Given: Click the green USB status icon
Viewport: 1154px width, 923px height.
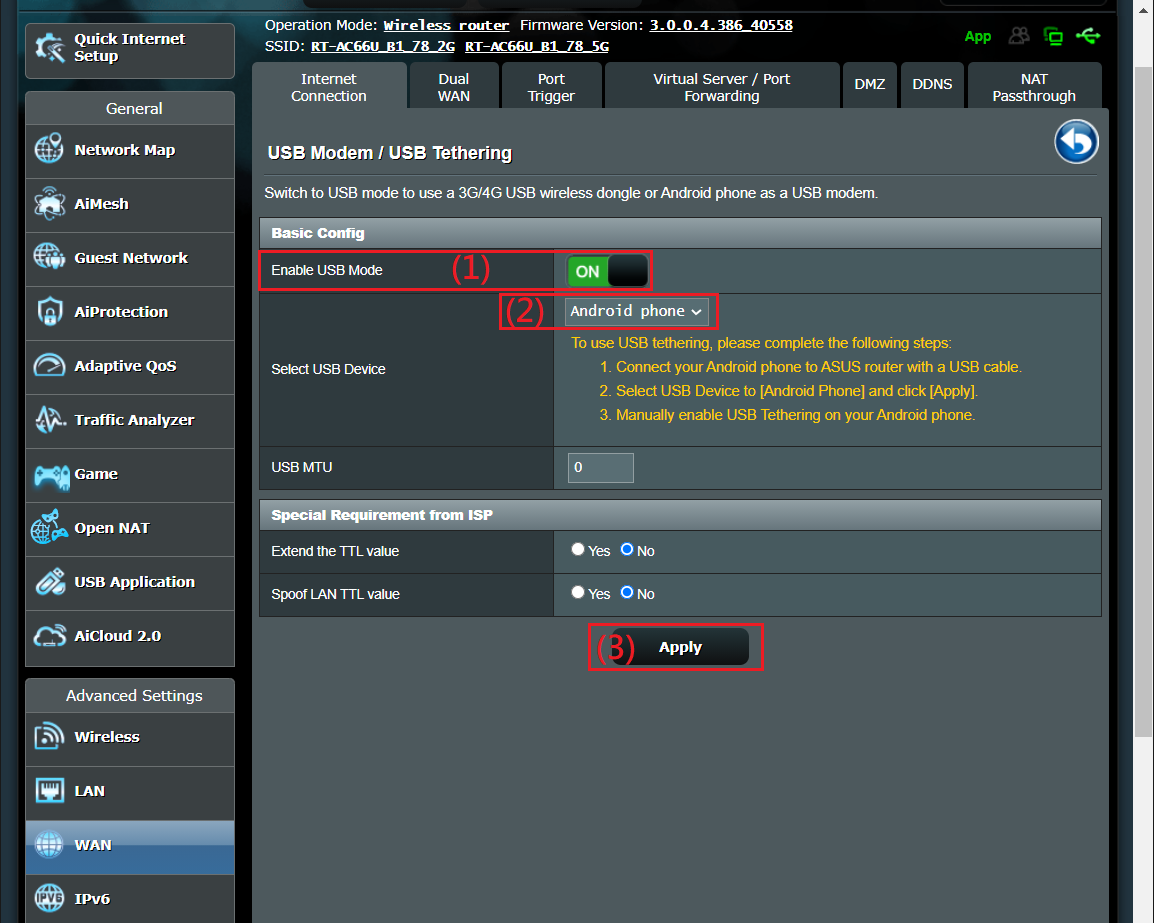Looking at the screenshot, I should click(x=1088, y=35).
